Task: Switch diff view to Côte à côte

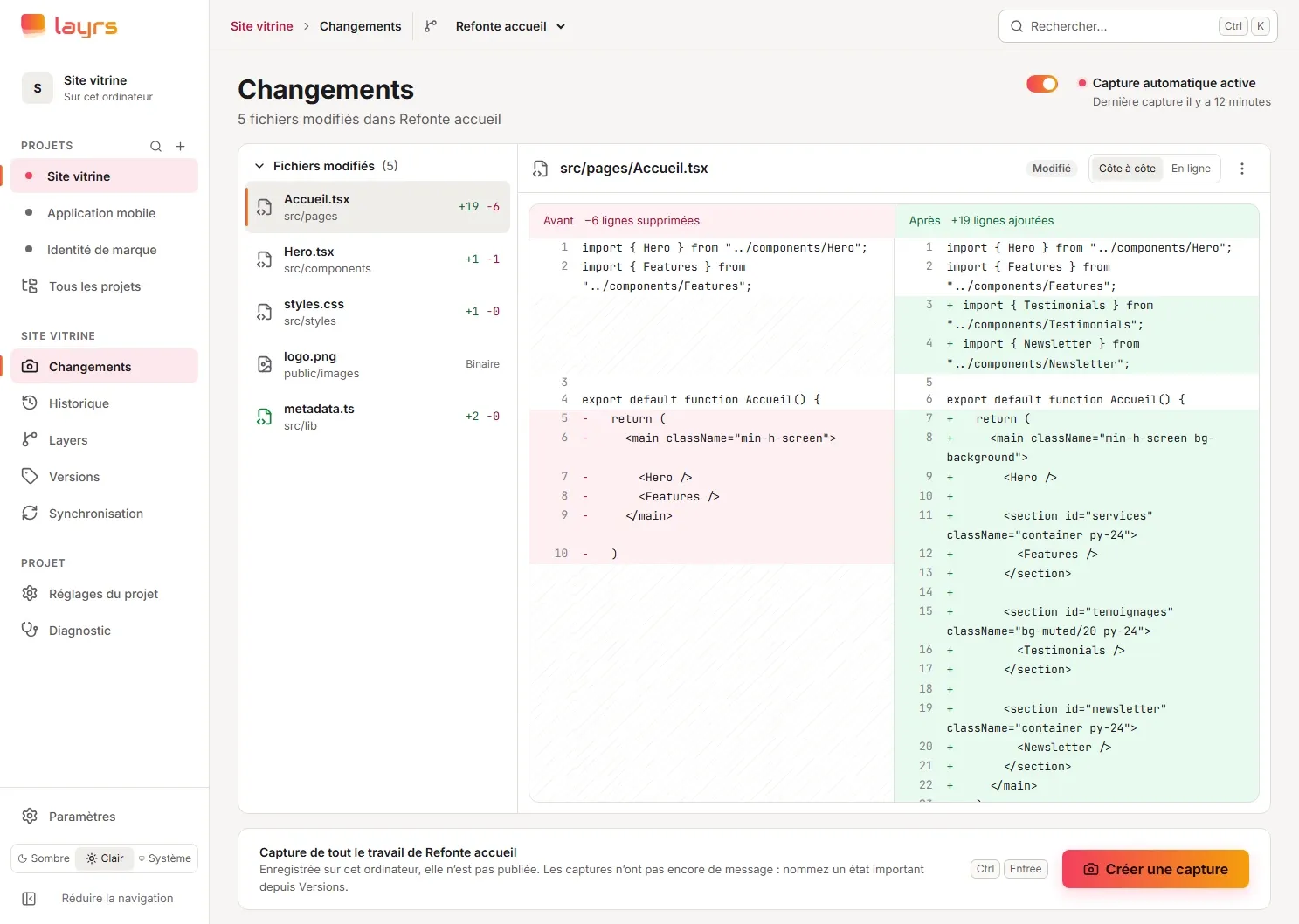Action: tap(1127, 169)
